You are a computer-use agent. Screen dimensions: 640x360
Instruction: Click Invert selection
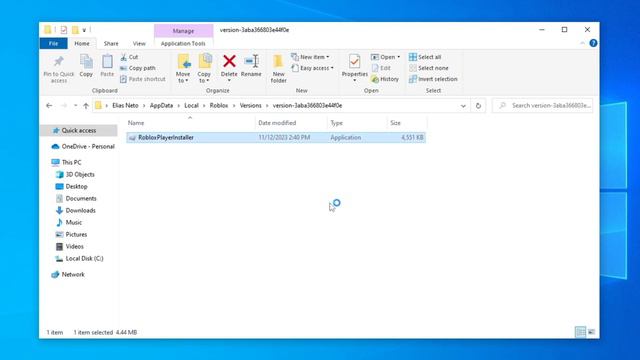[433, 79]
